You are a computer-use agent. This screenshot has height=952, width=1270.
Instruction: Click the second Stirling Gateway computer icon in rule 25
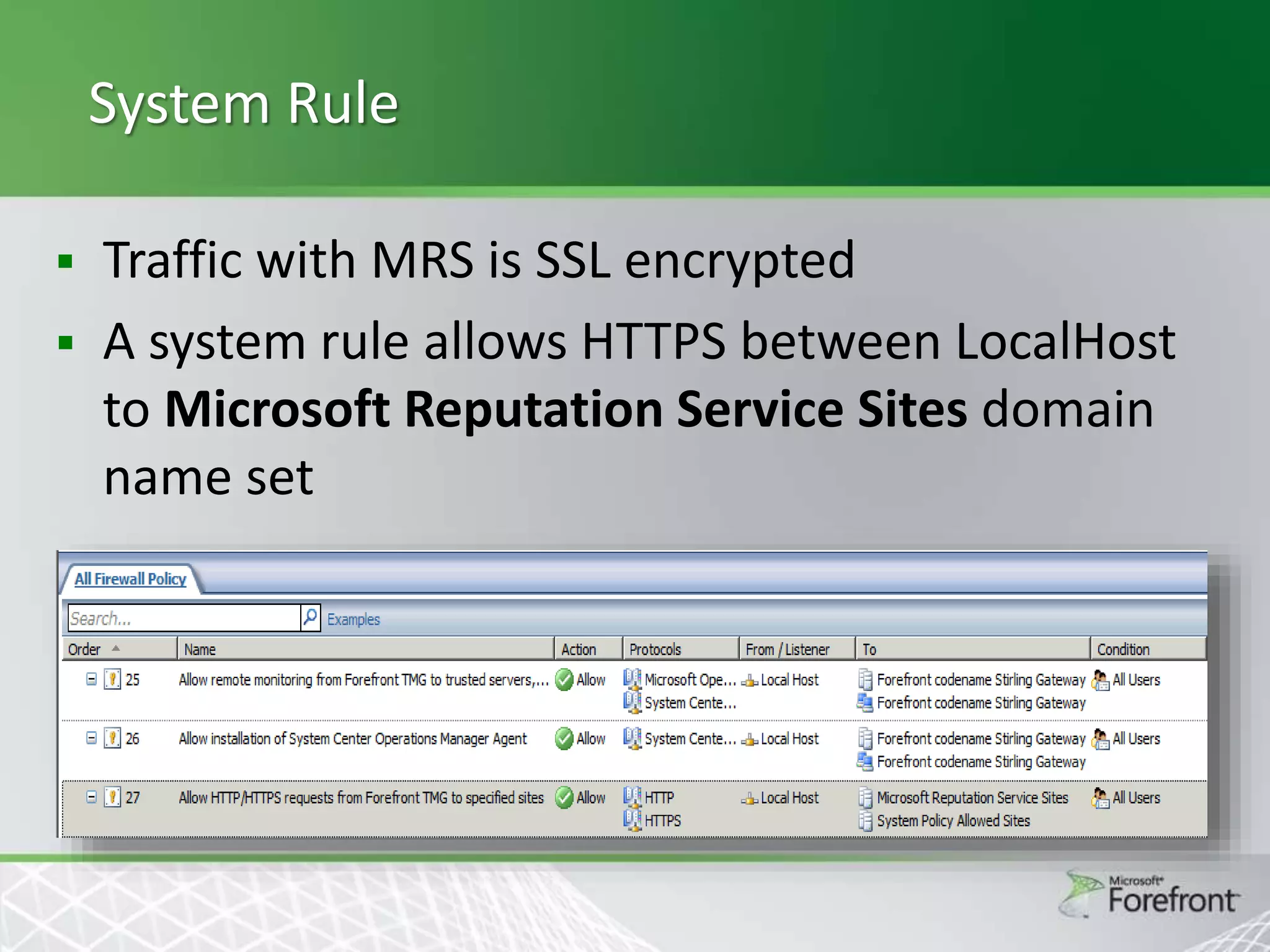(x=865, y=702)
